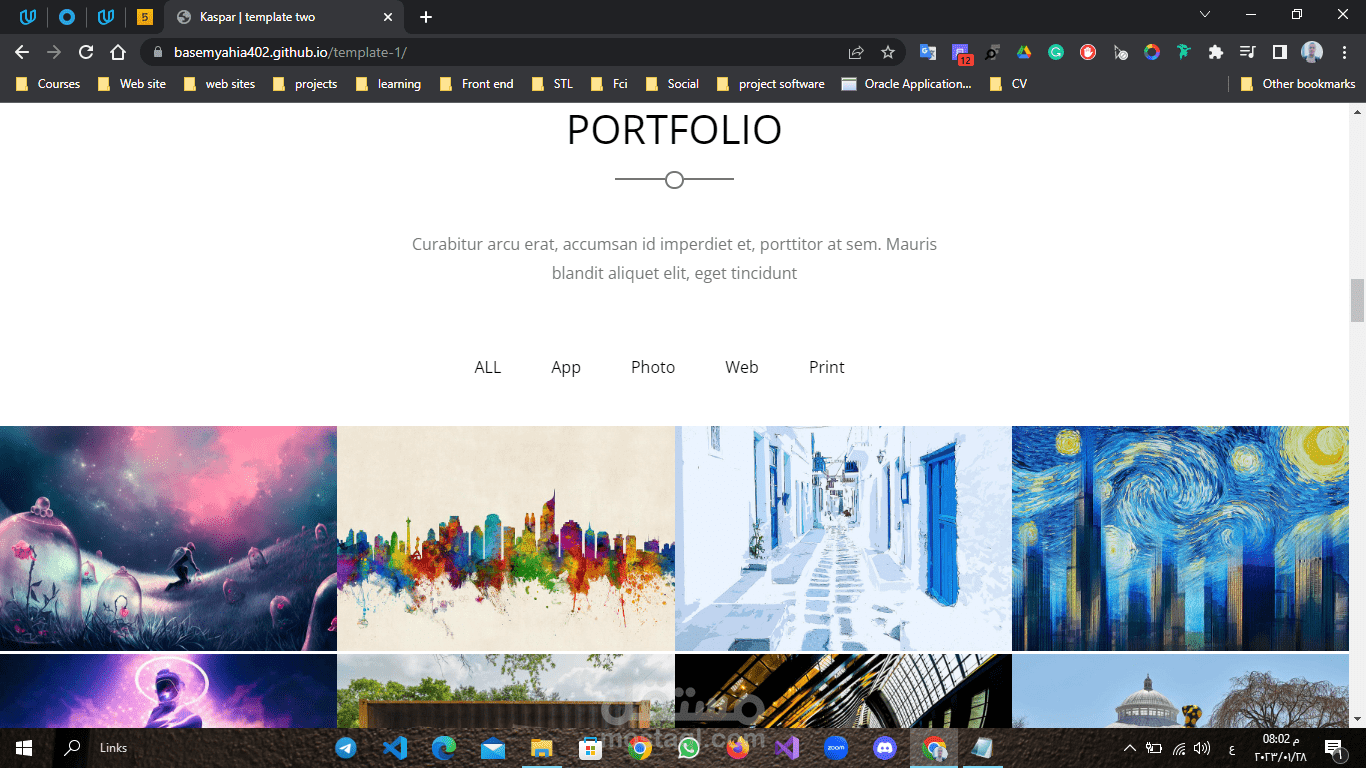Open the Windows Start menu
Screen dimensions: 1366x768
pos(24,748)
